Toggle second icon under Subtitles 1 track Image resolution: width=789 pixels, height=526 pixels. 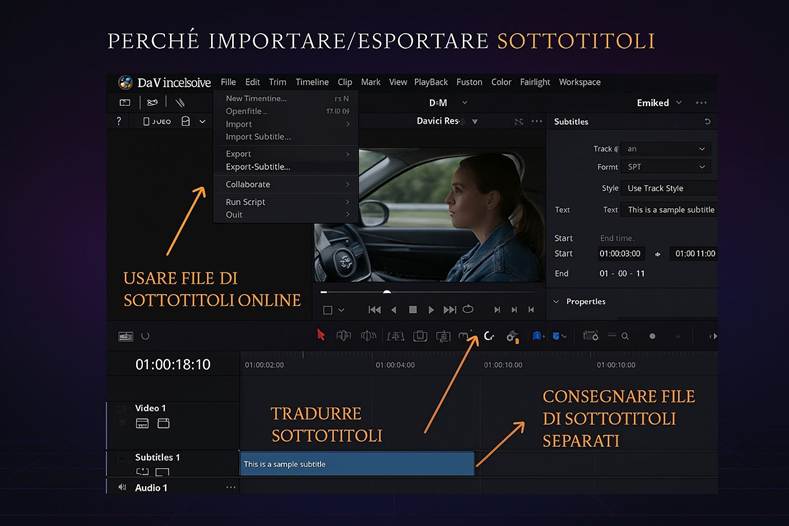click(162, 472)
